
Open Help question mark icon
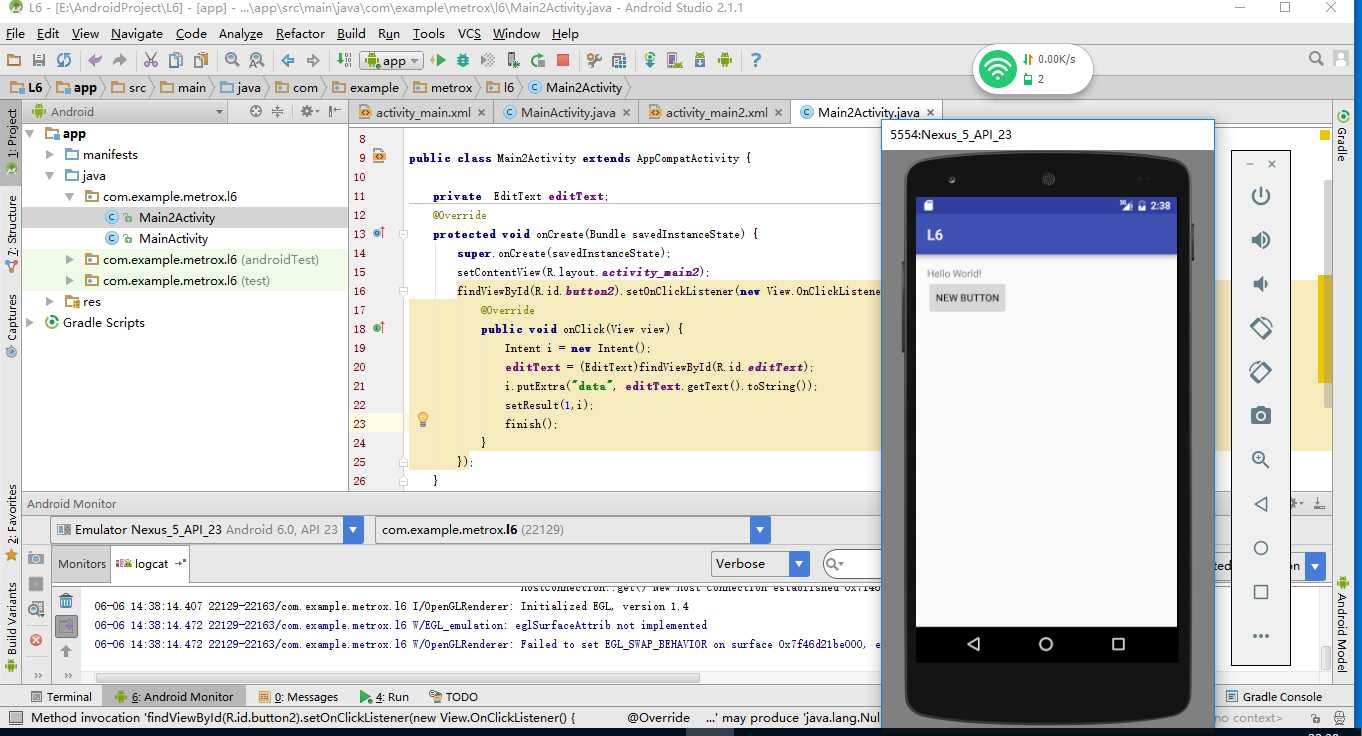pos(756,60)
